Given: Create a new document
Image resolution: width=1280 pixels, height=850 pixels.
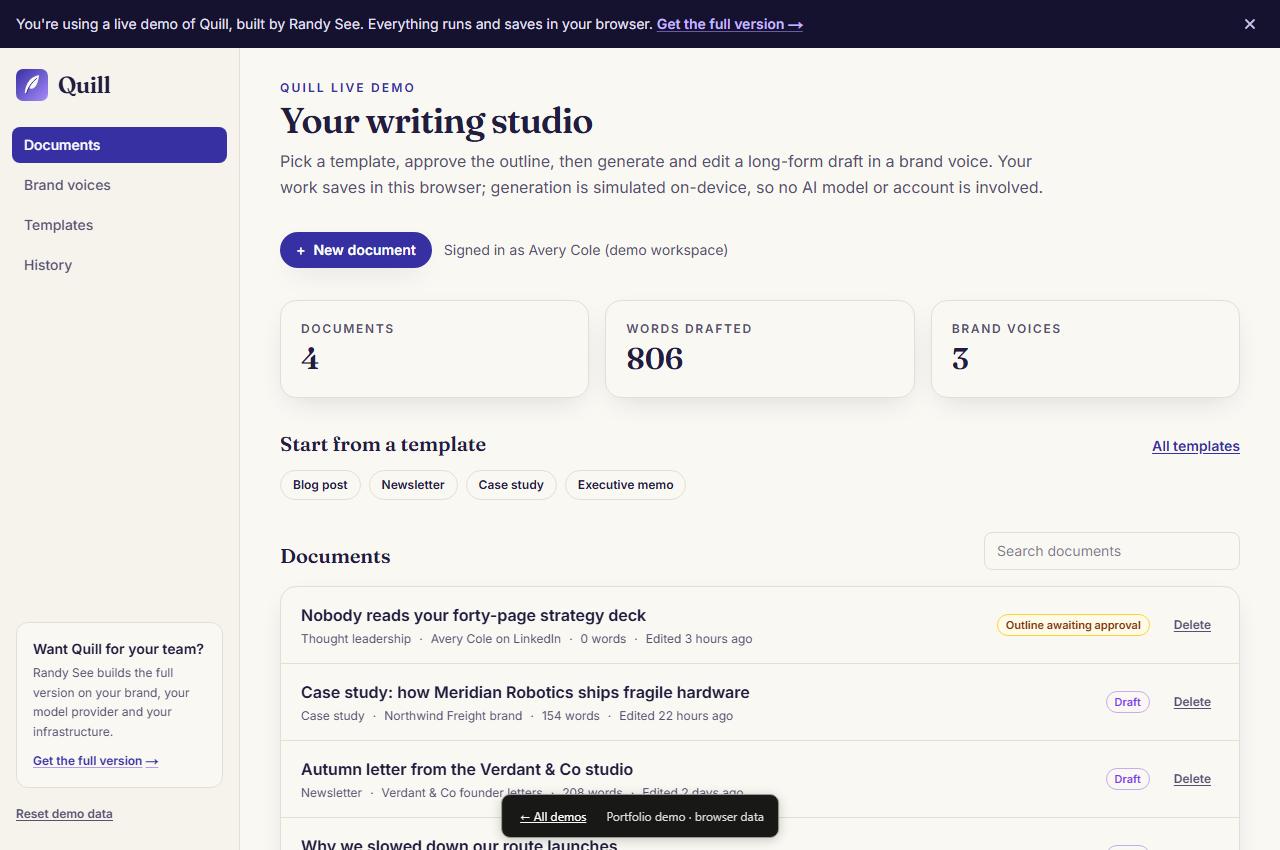Looking at the screenshot, I should click(x=356, y=250).
